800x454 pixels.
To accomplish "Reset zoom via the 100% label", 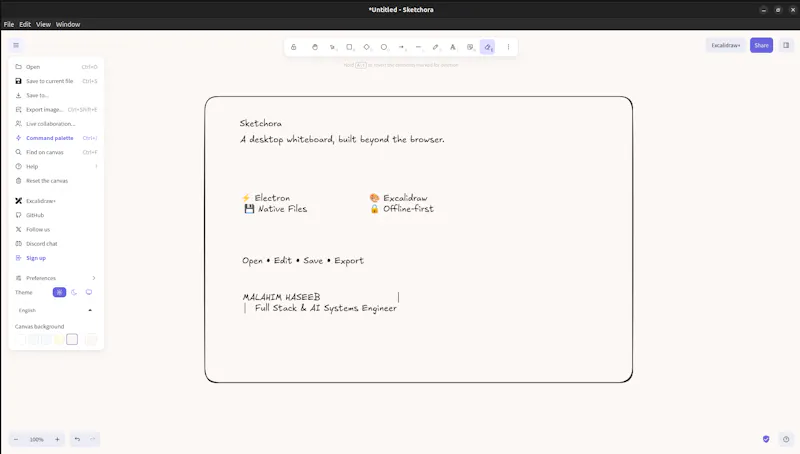I will pos(36,439).
